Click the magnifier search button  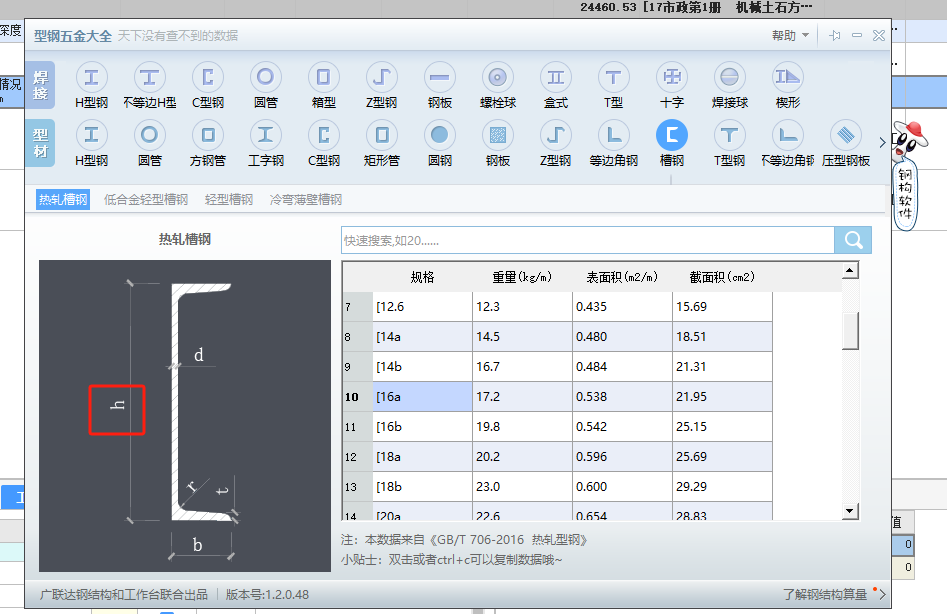853,240
